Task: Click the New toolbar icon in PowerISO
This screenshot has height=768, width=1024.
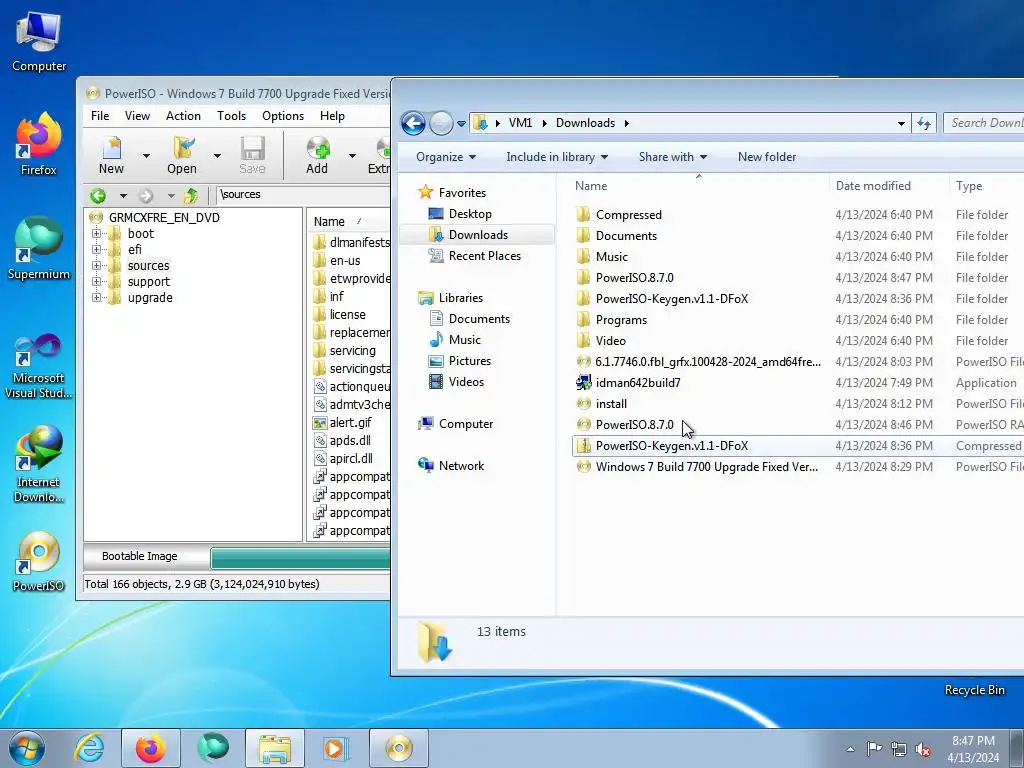Action: coord(112,155)
